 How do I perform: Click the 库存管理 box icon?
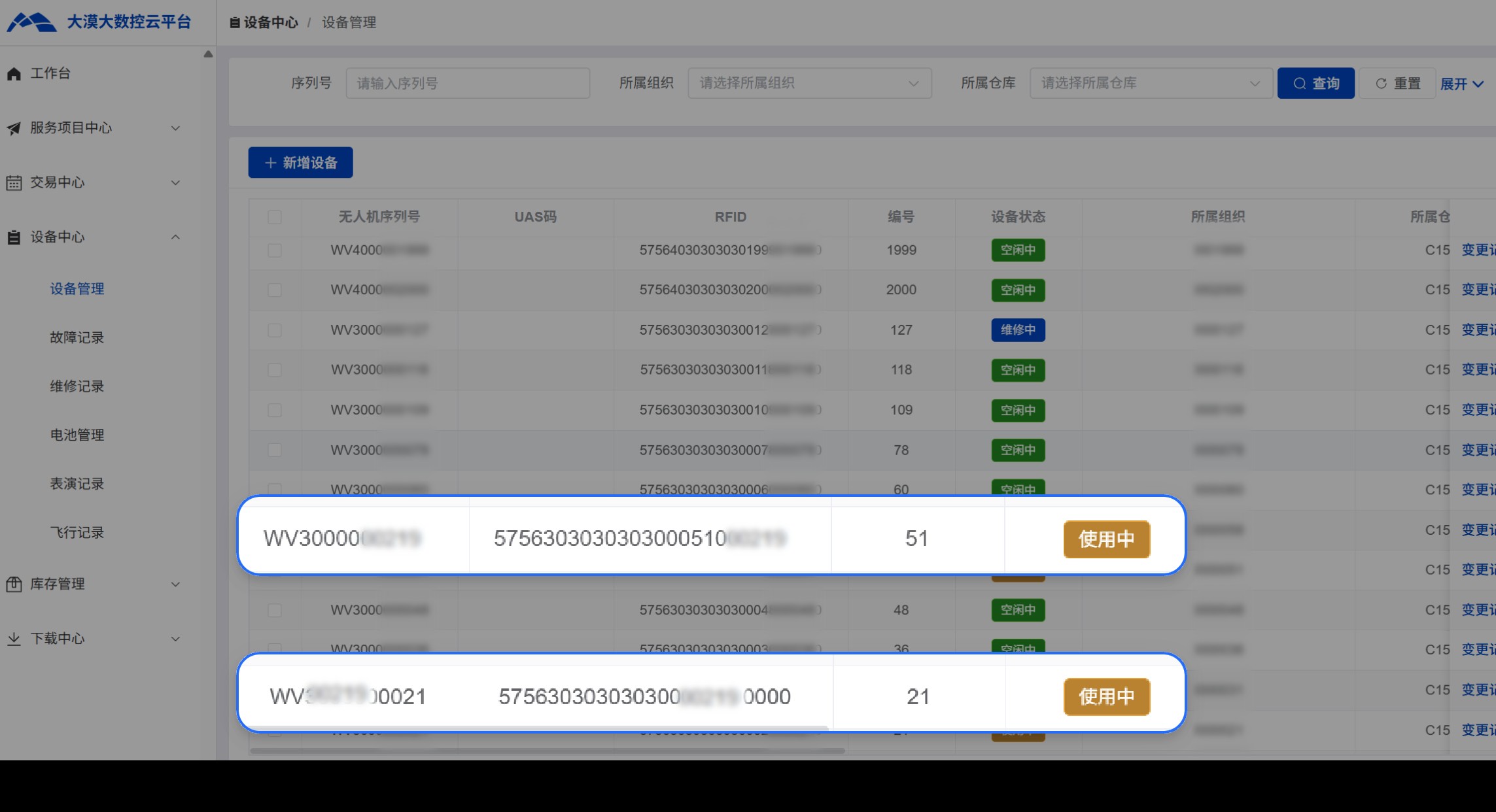(x=14, y=584)
